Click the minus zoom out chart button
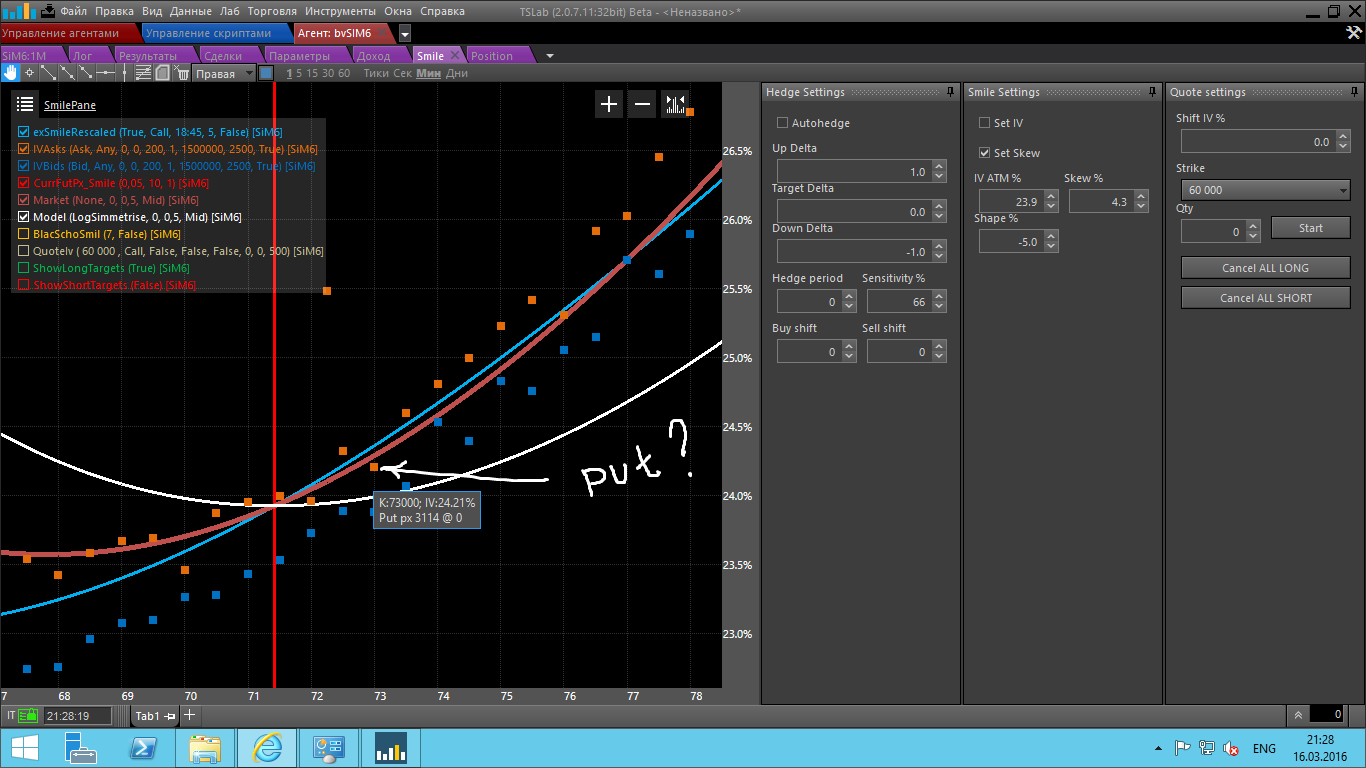The width and height of the screenshot is (1366, 768). [x=643, y=104]
